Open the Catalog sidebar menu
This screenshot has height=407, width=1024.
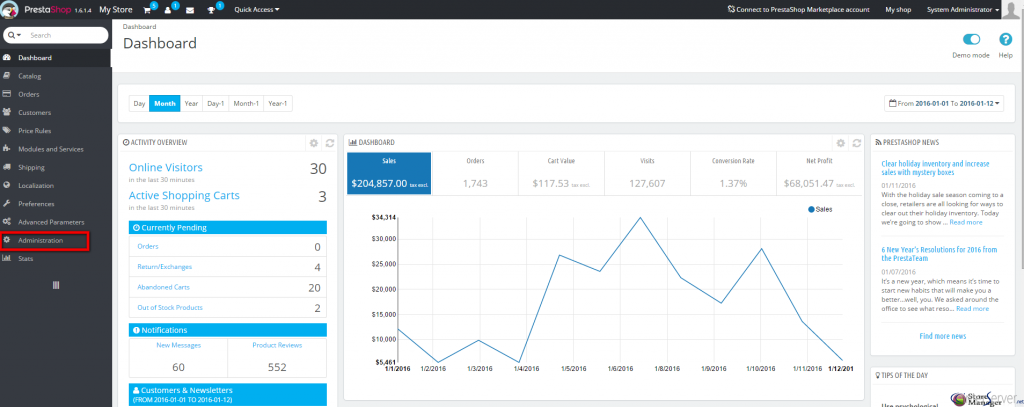click(56, 76)
